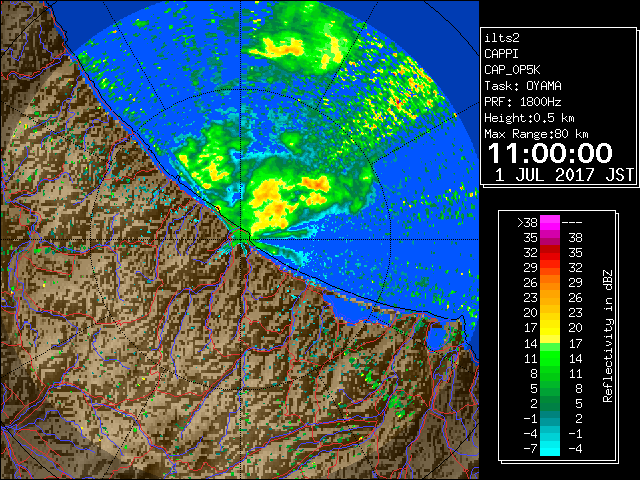Image resolution: width=640 pixels, height=480 pixels.
Task: Click the radar site at the crosshair center
Action: click(x=241, y=239)
